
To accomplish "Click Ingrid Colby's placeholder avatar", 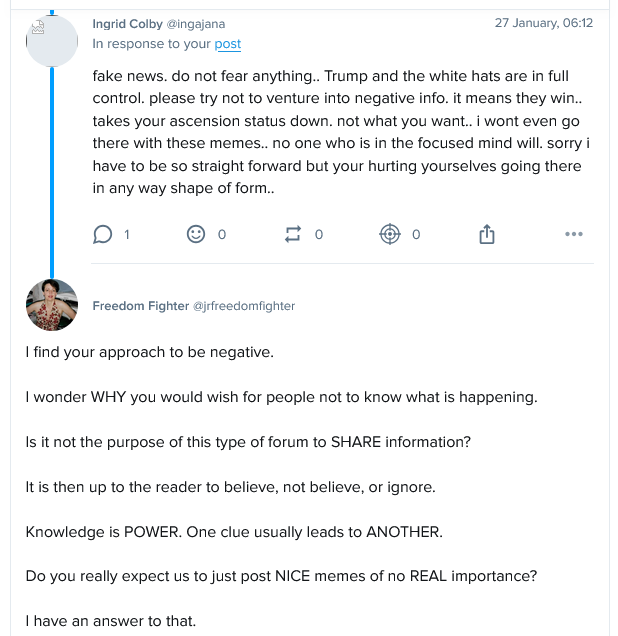I will [52, 41].
